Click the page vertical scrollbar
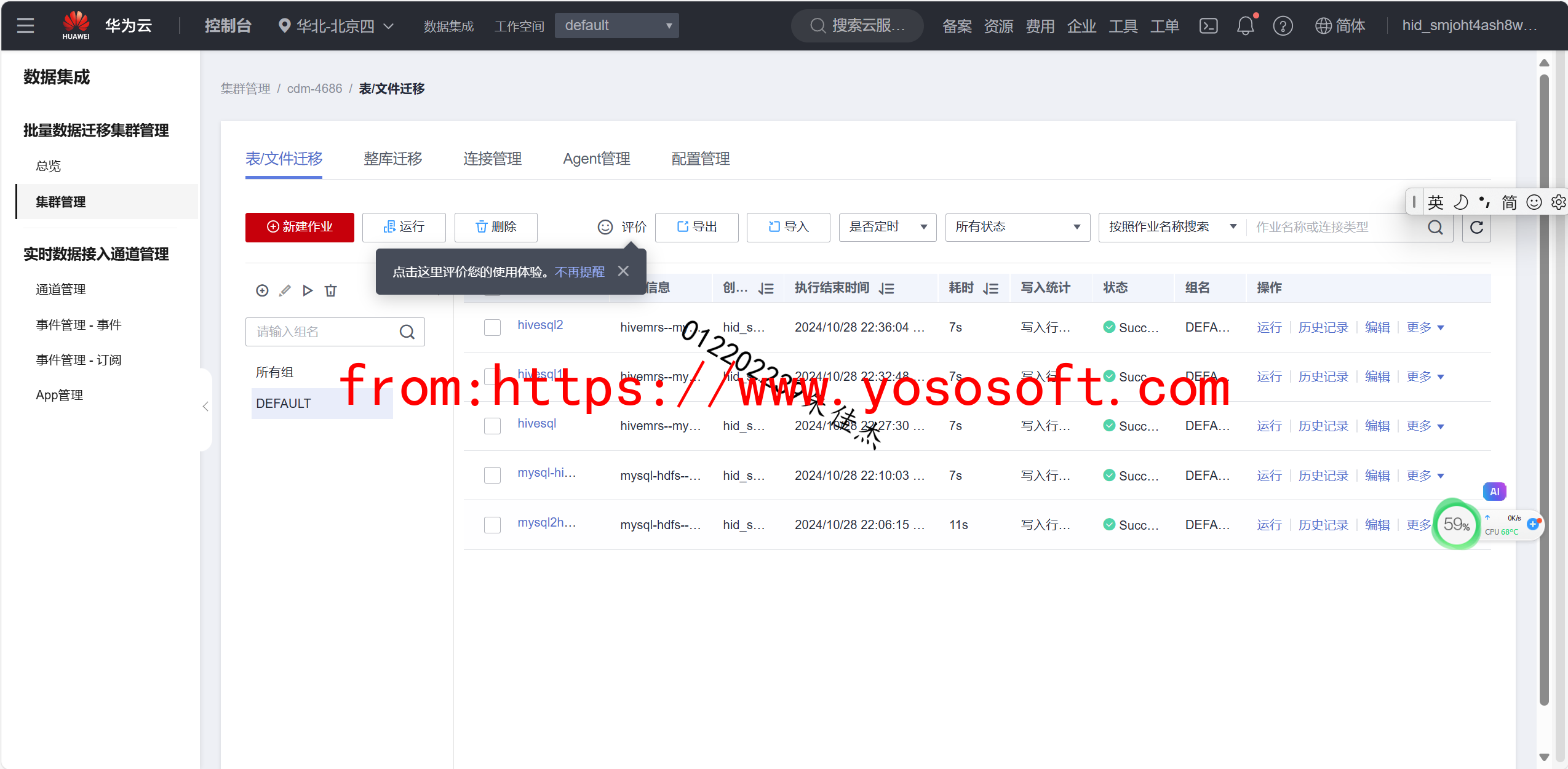Viewport: 1568px width, 769px height. (1544, 394)
